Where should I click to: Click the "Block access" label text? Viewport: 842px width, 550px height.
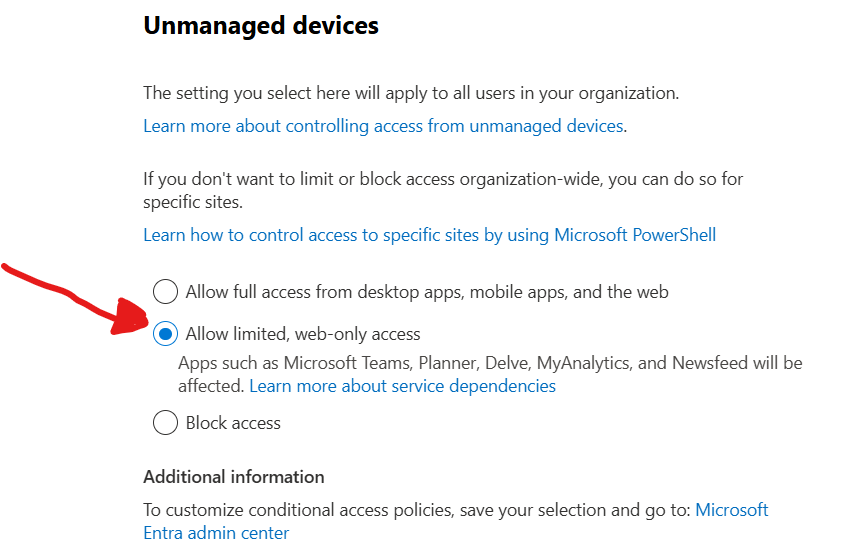(x=233, y=423)
